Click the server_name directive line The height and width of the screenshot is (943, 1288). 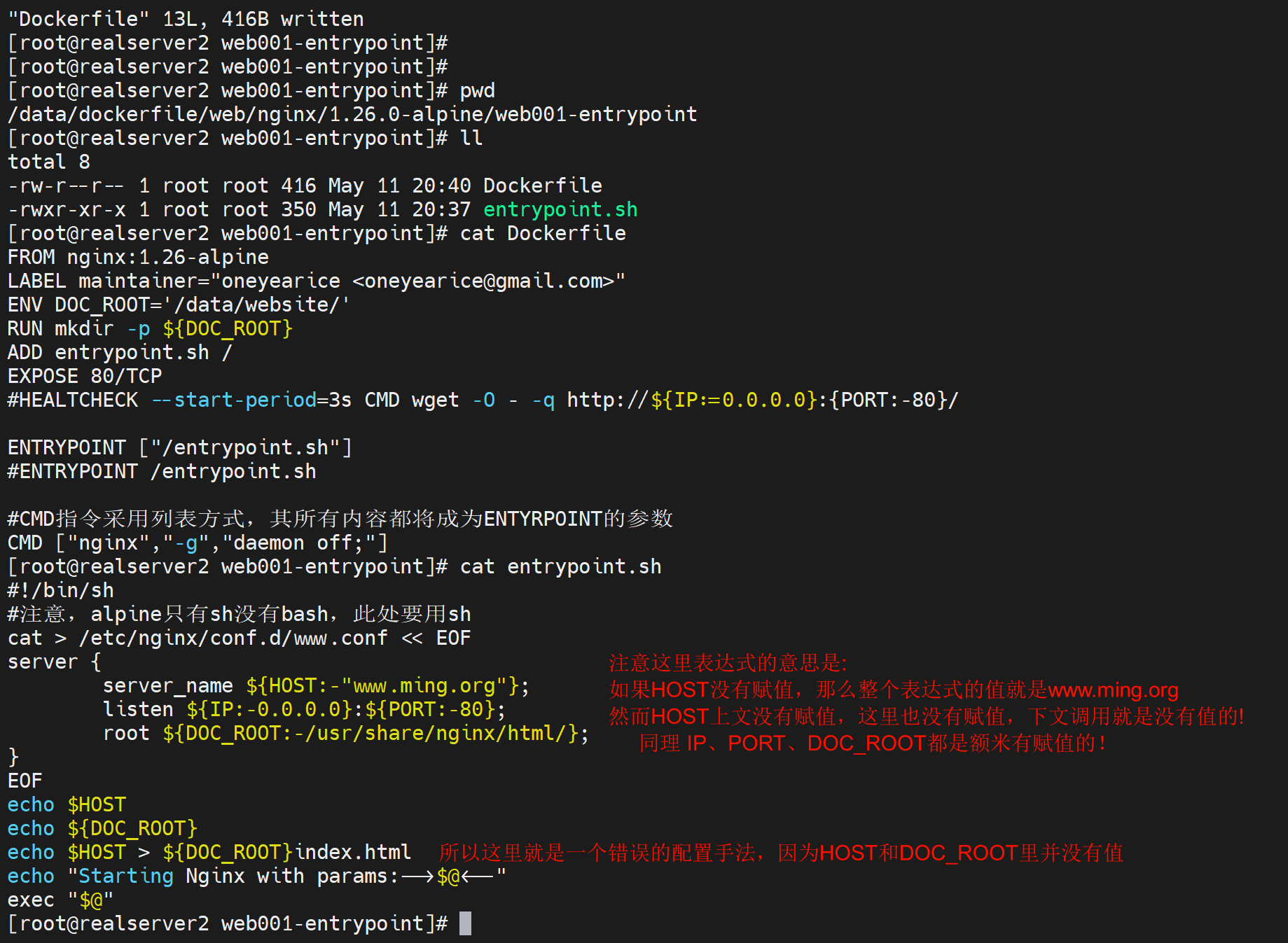tap(315, 685)
